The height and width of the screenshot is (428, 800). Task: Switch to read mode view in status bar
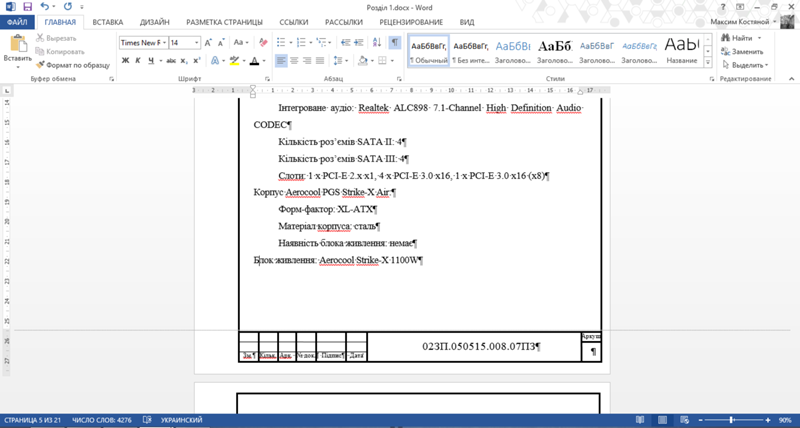(x=640, y=420)
